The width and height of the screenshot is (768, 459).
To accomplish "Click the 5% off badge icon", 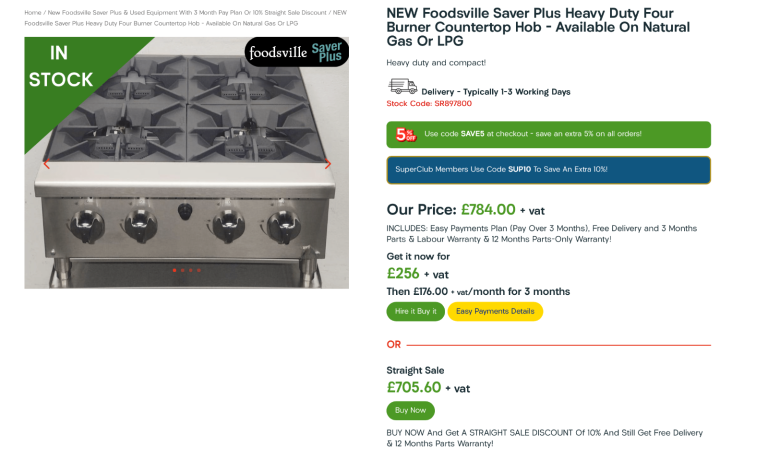I will pyautogui.click(x=405, y=134).
